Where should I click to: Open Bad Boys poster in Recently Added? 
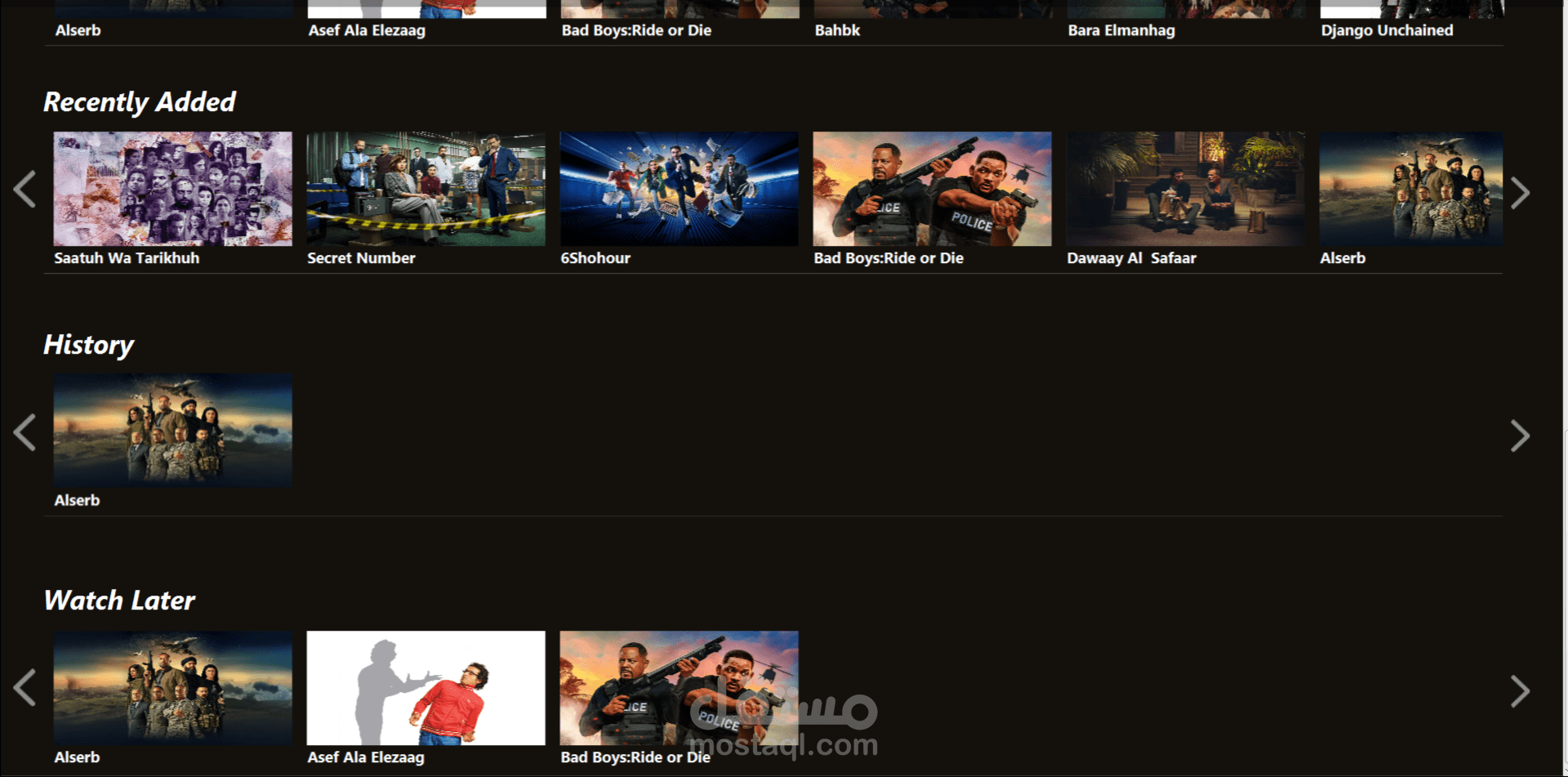[932, 189]
